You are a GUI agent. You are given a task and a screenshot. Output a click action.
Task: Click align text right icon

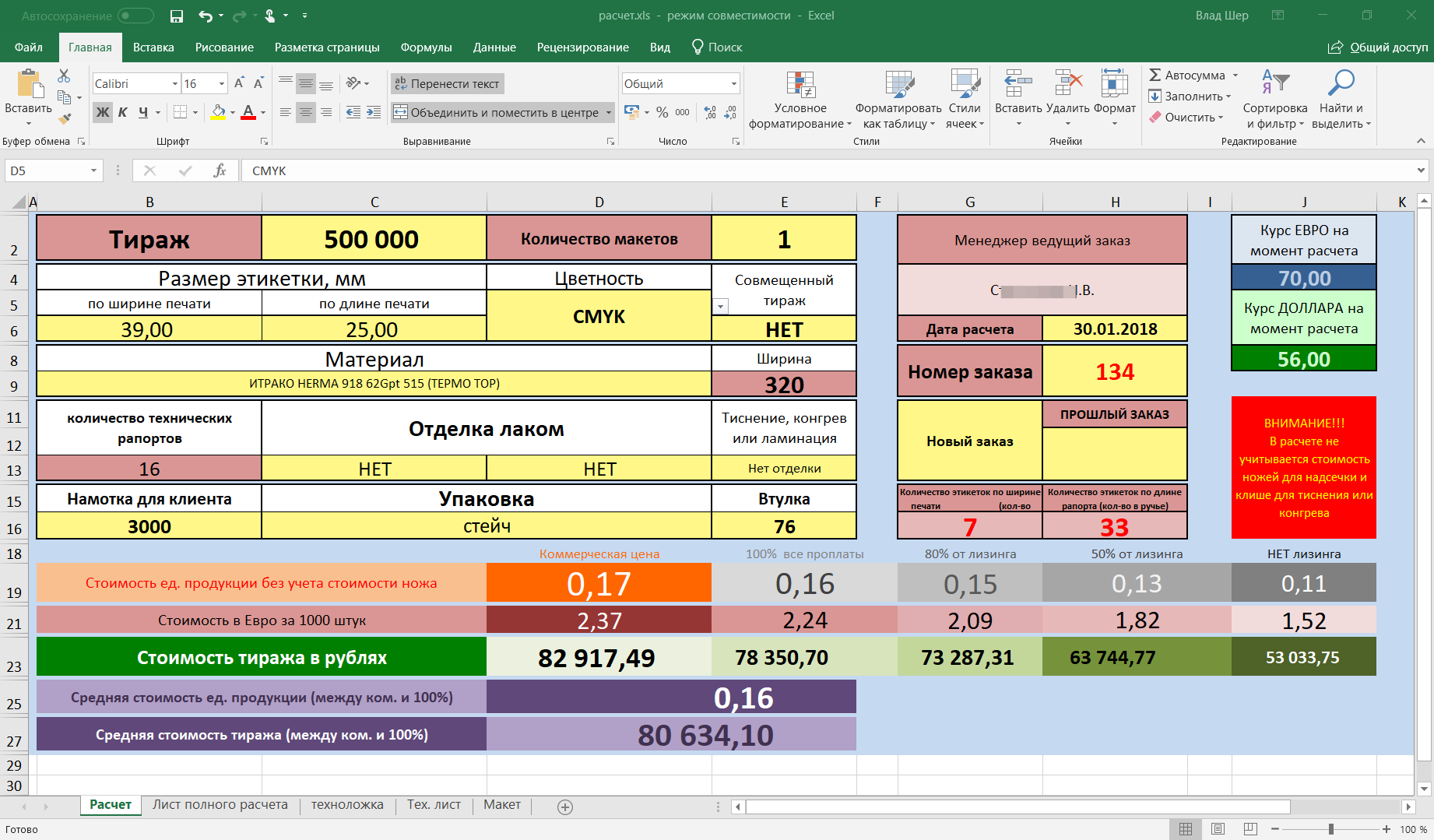[326, 112]
